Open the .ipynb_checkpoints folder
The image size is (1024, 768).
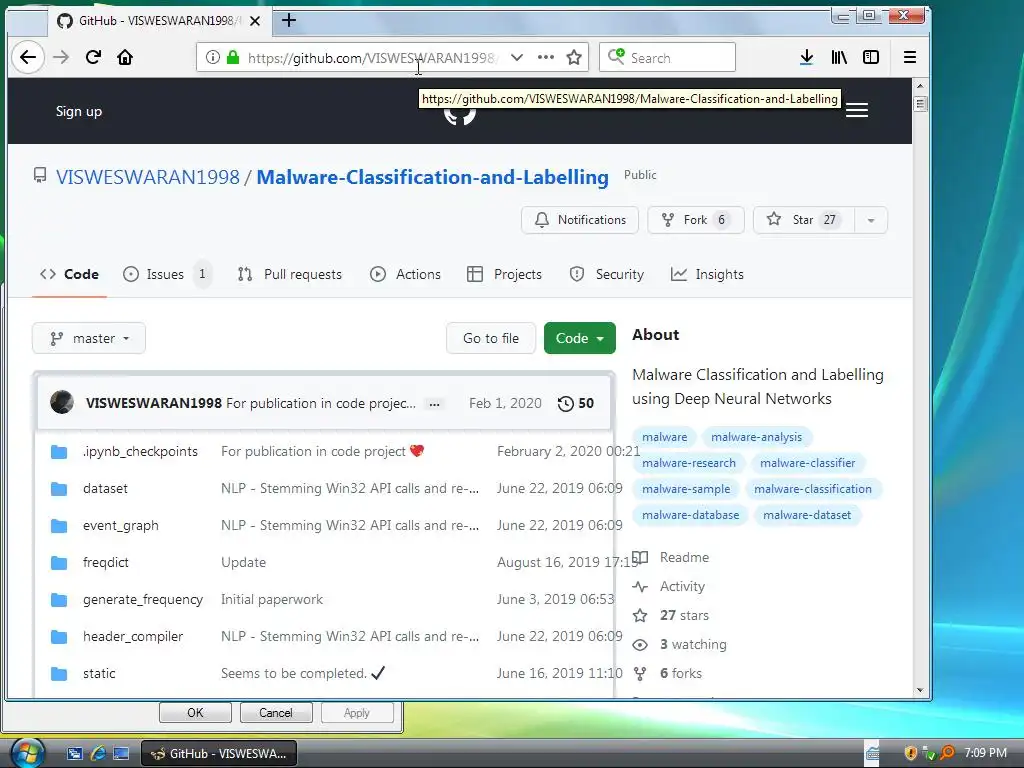point(140,451)
